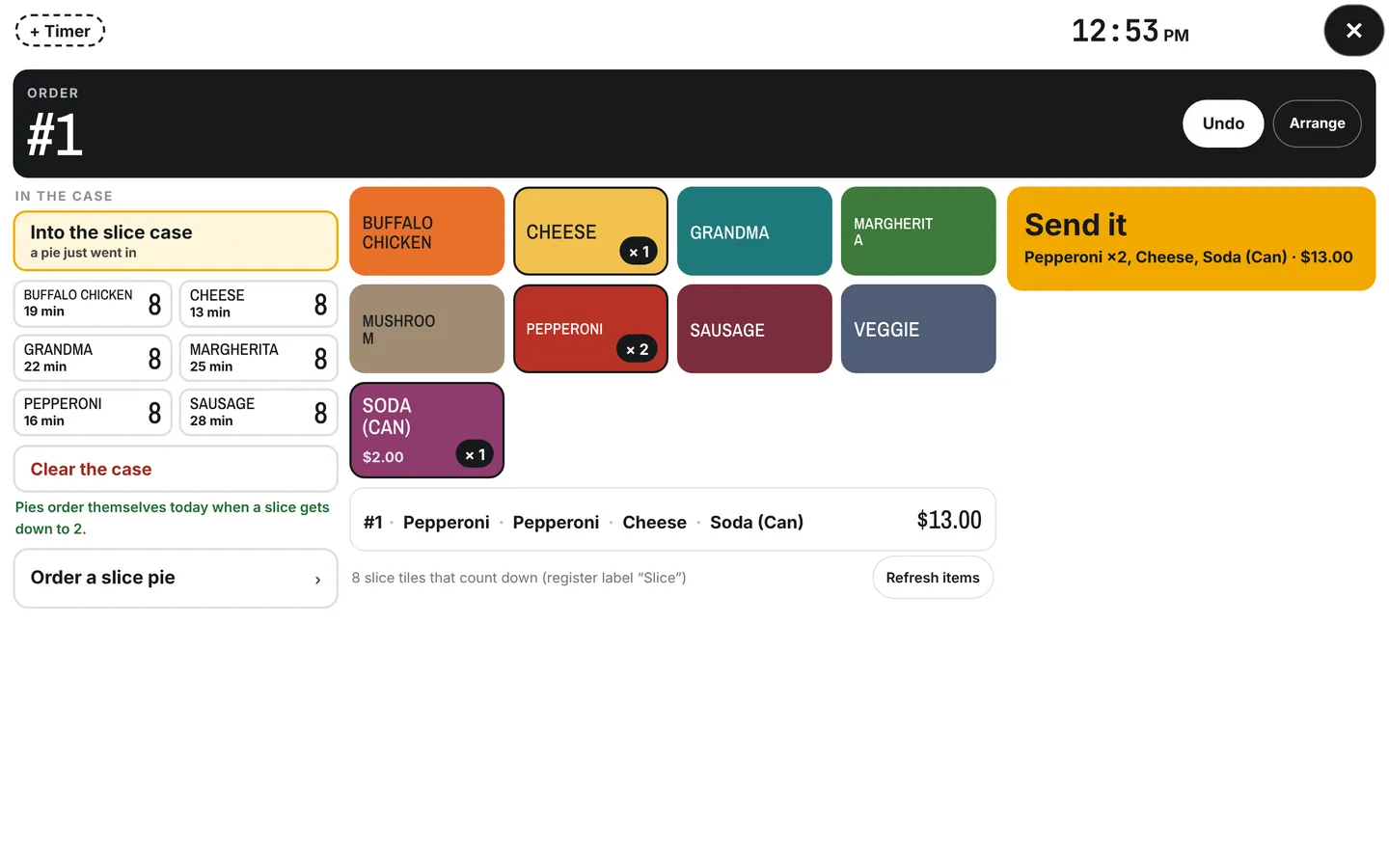Select Margherita 25 min case entry
The height and width of the screenshot is (868, 1389).
(259, 358)
